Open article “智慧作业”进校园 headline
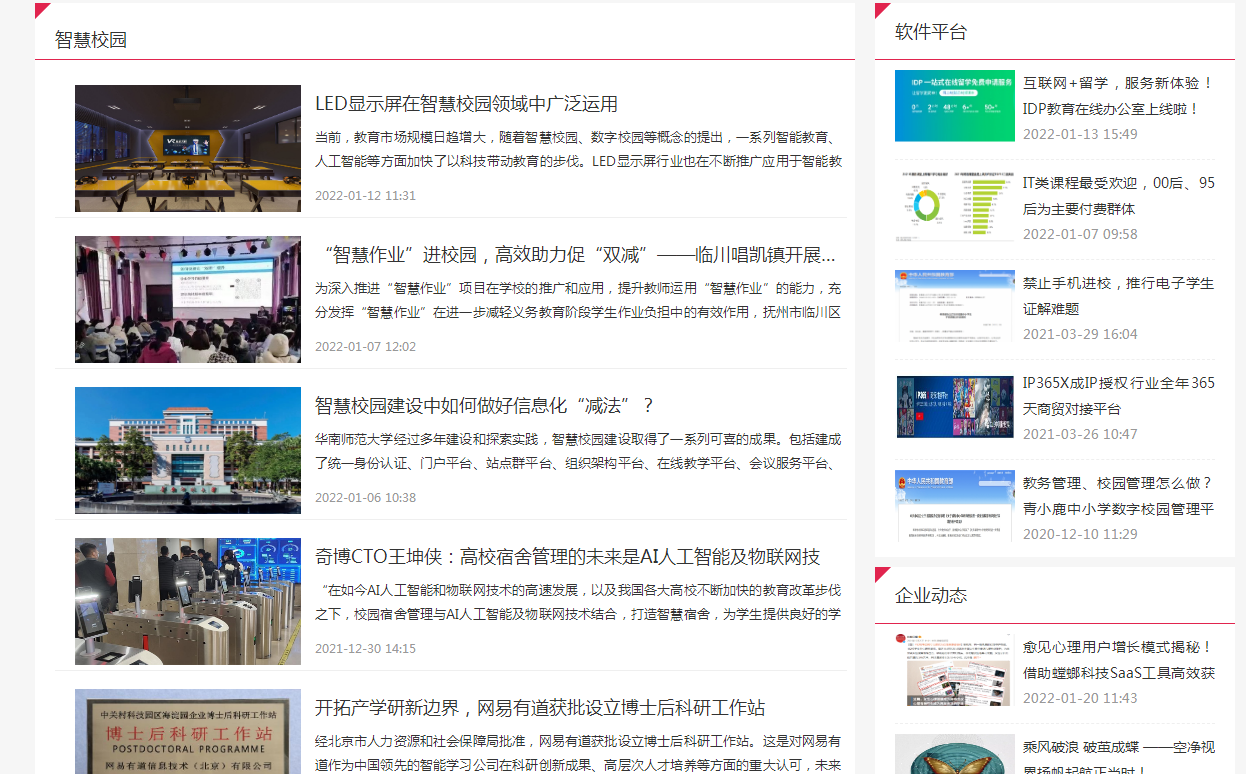The width and height of the screenshot is (1246, 774). tap(575, 254)
